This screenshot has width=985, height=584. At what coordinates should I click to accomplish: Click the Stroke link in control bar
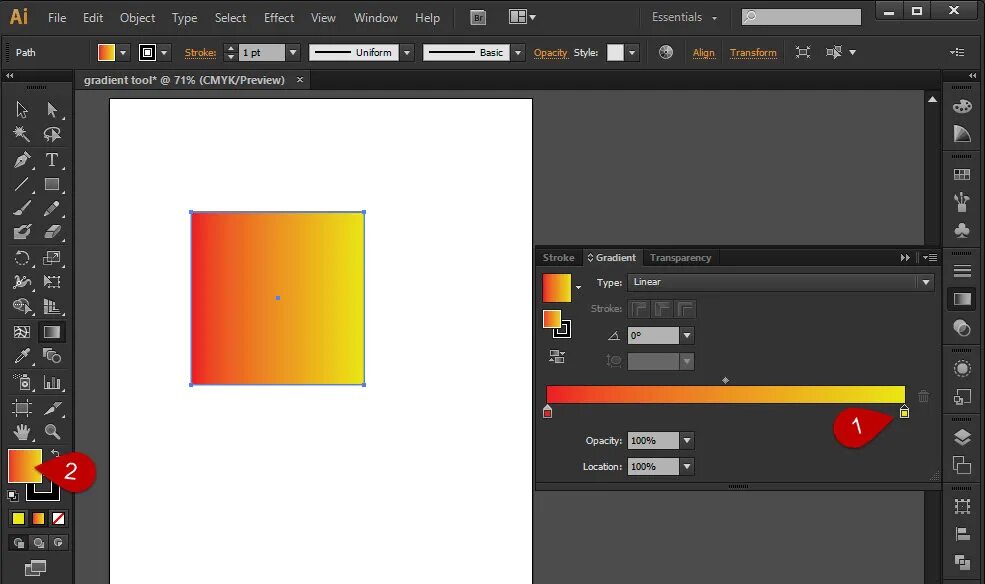[200, 52]
